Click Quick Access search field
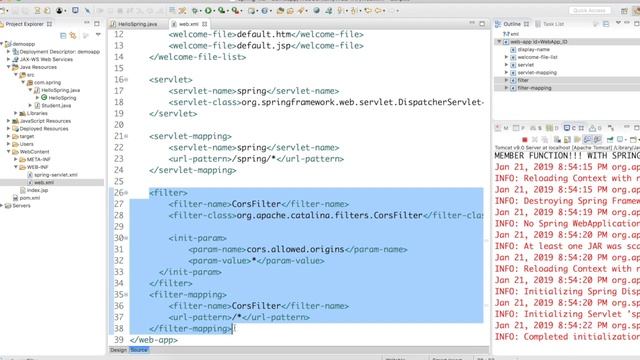This screenshot has height=360, width=640. (589, 11)
